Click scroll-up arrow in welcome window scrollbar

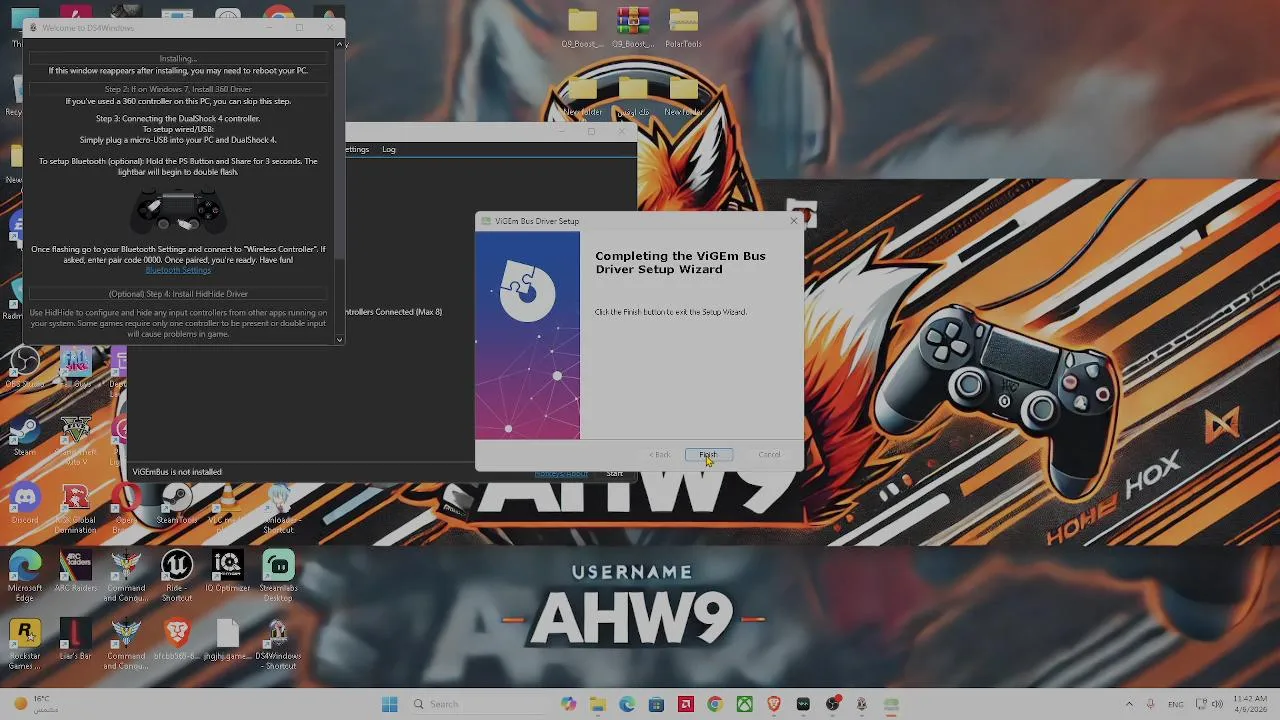[340, 44]
